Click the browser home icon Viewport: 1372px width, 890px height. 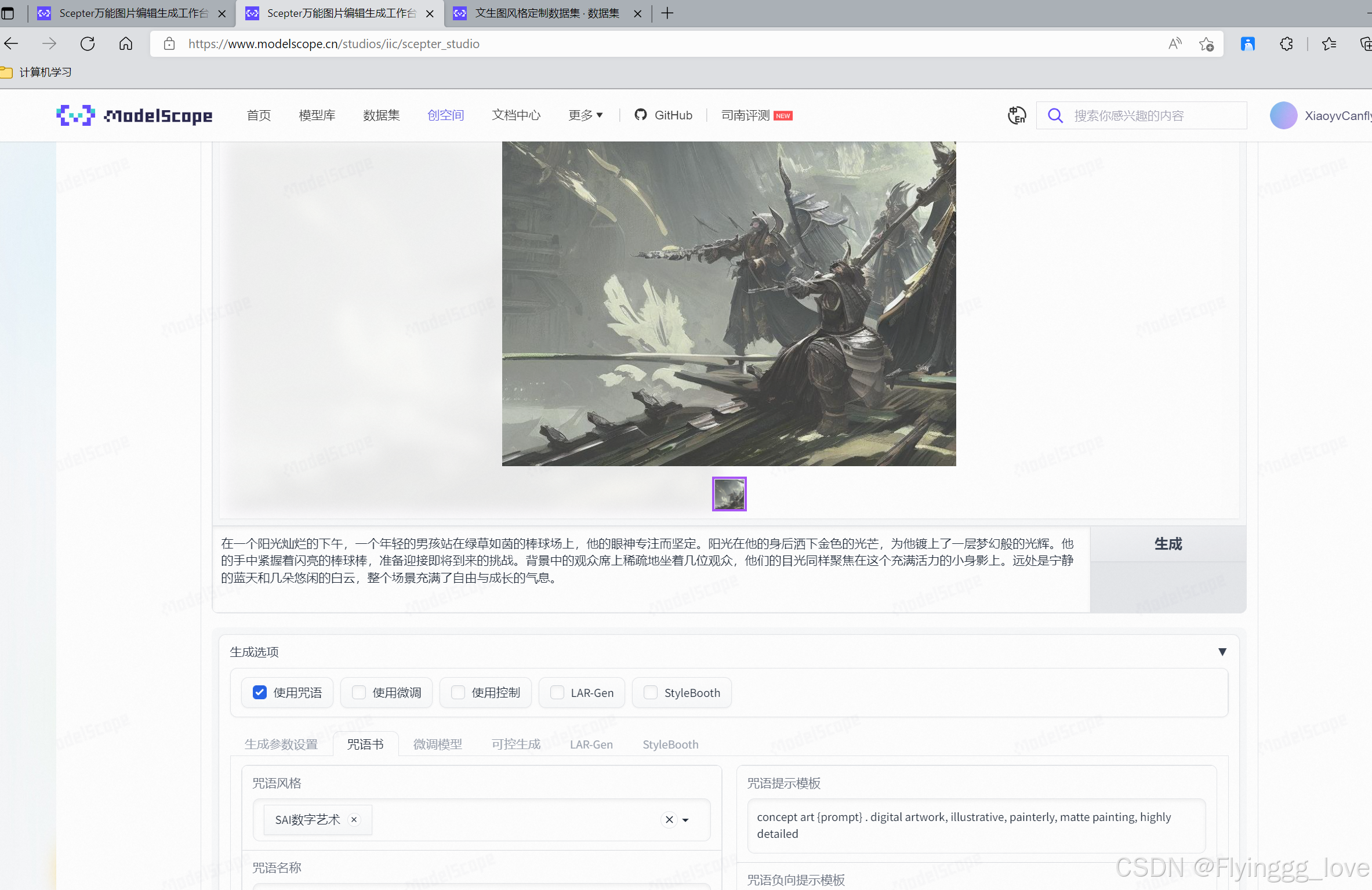coord(126,44)
